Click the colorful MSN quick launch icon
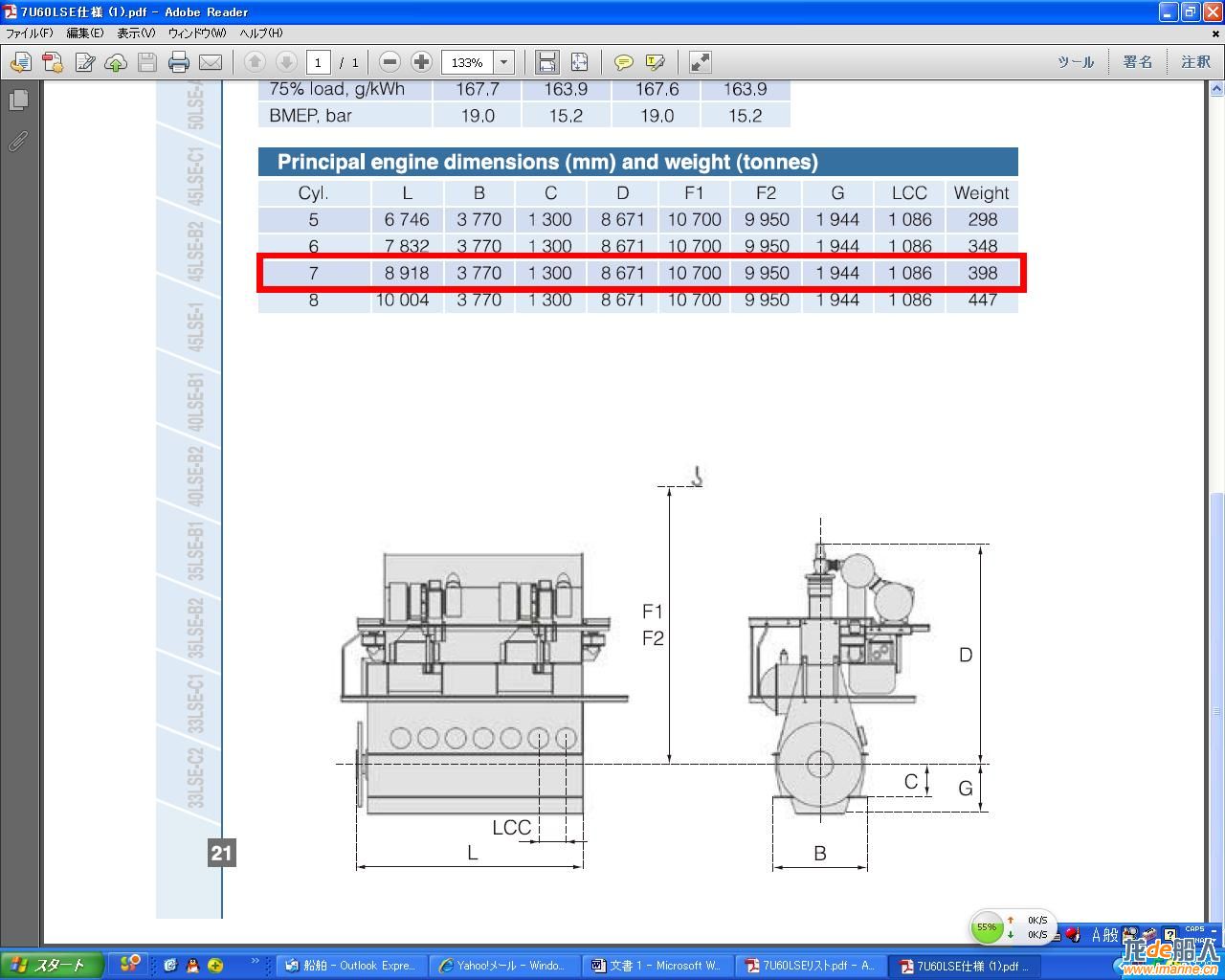This screenshot has width=1225, height=980. pos(130,964)
